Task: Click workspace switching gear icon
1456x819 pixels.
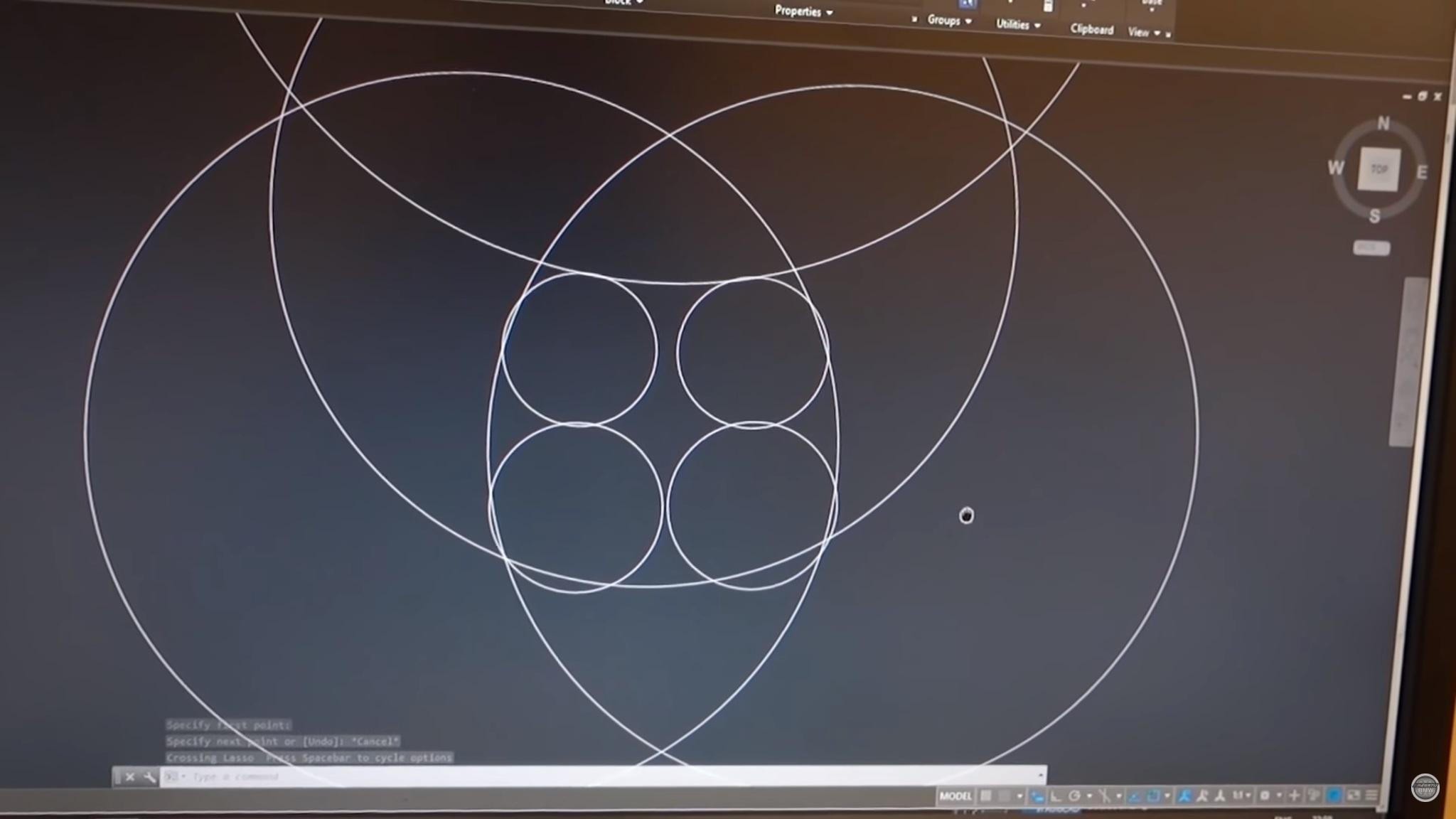Action: pos(1265,796)
